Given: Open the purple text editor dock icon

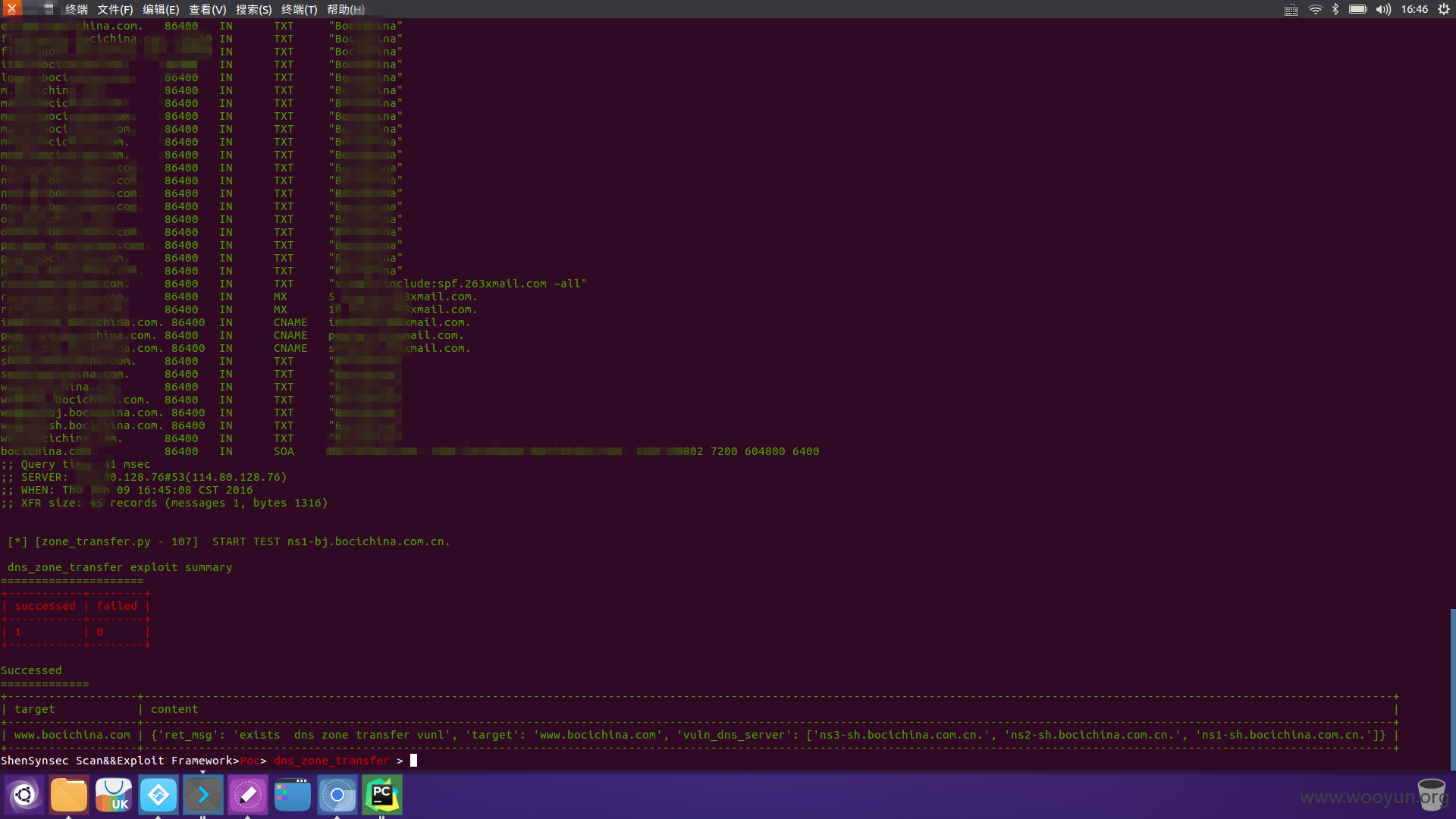Looking at the screenshot, I should 248,795.
